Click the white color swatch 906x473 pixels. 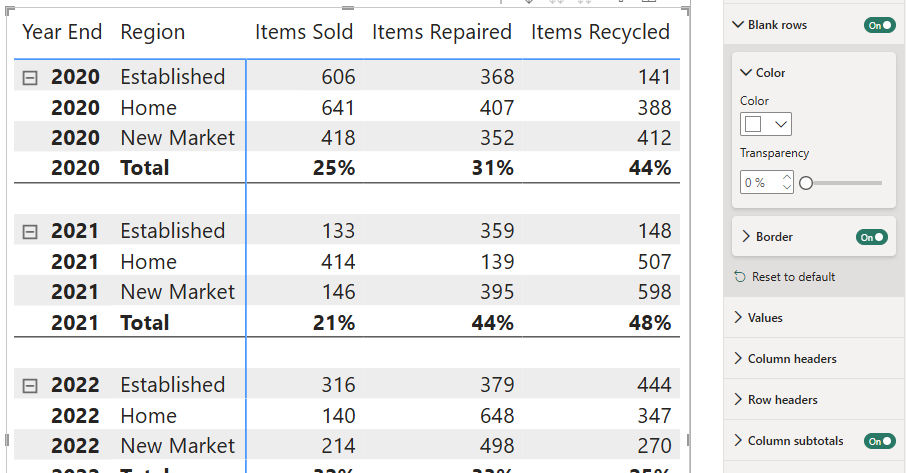(753, 124)
